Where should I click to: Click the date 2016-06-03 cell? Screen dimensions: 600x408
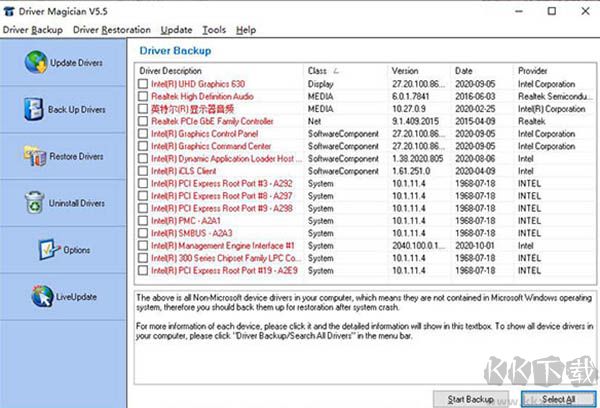(474, 96)
